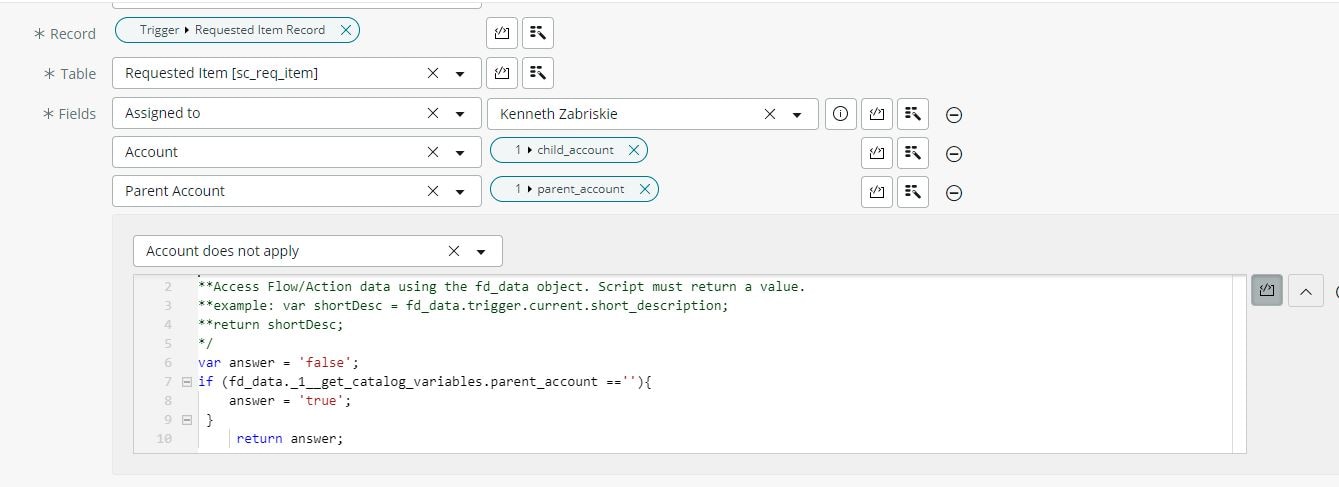Expand the Kenneth Zabriskie reference dropdown
1339x487 pixels.
tap(797, 115)
